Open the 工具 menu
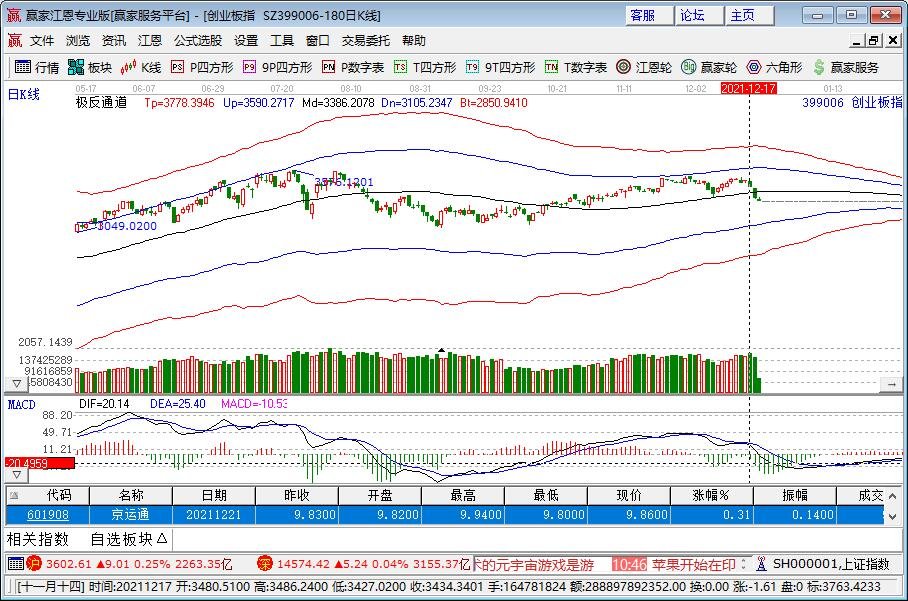The height and width of the screenshot is (601, 908). pyautogui.click(x=281, y=41)
